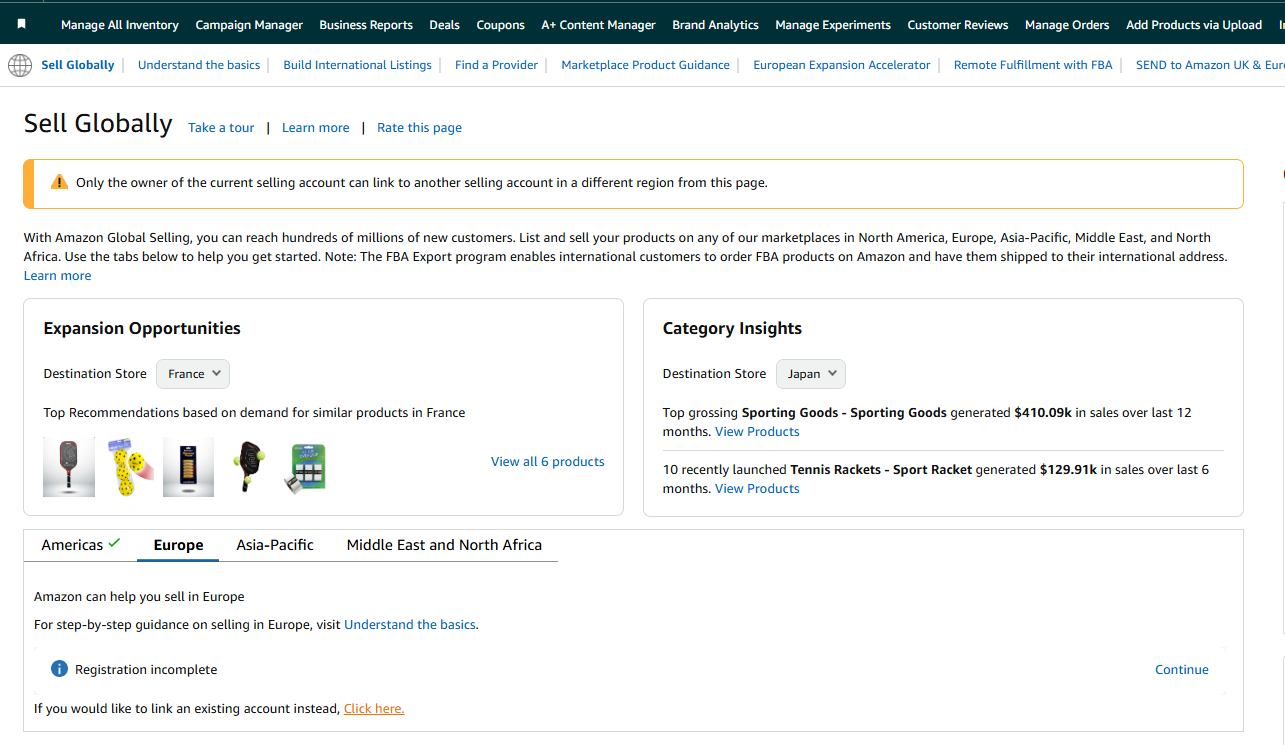Screen dimensions: 1285x745
Task: Open the France destination store dropdown
Action: point(193,374)
